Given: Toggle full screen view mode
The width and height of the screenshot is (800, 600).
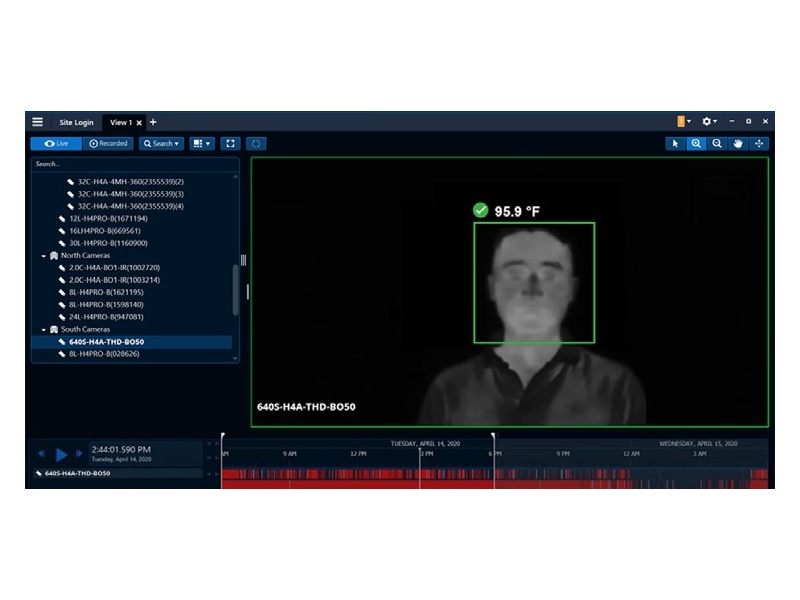Looking at the screenshot, I should [230, 144].
